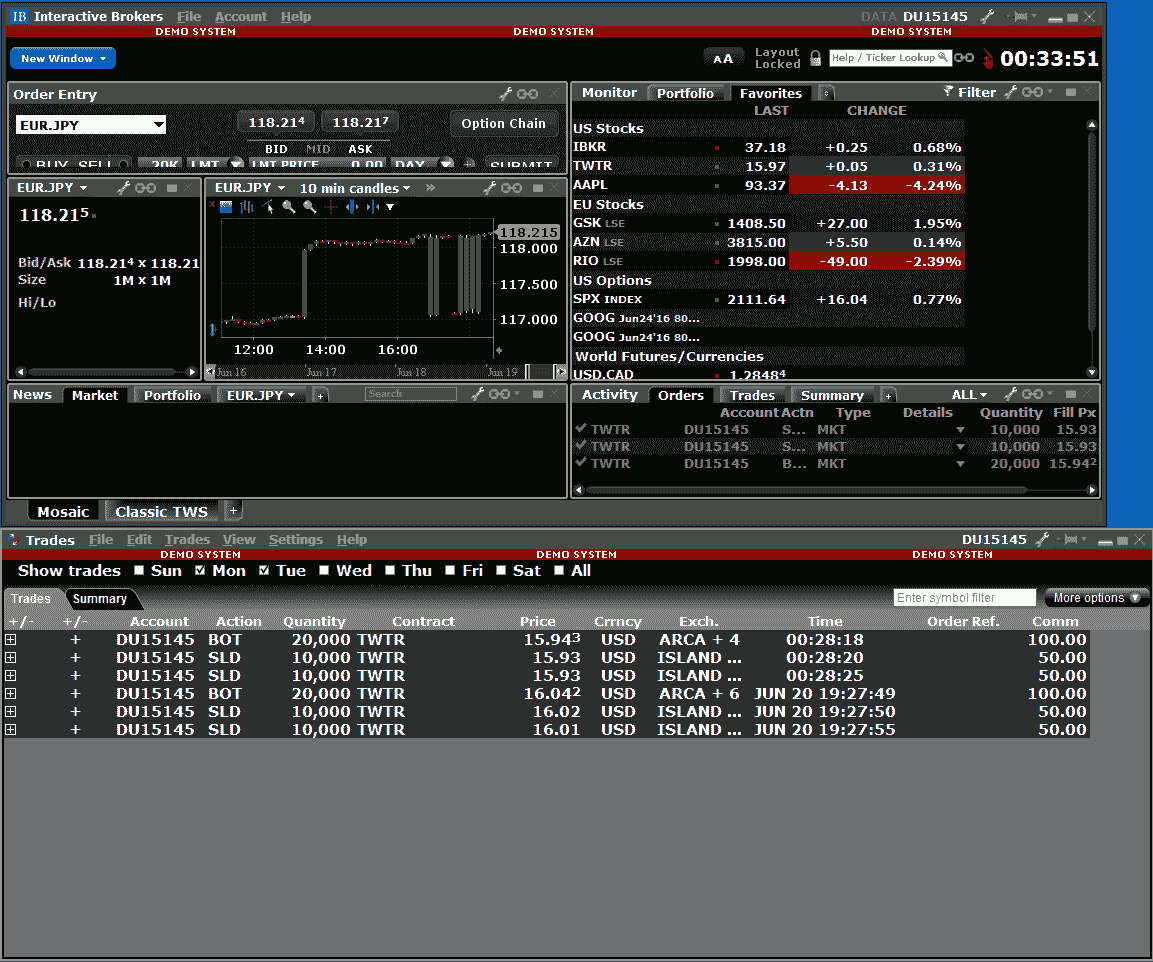Click the Layout Locked padlock icon
The width and height of the screenshot is (1153, 962).
click(x=815, y=58)
